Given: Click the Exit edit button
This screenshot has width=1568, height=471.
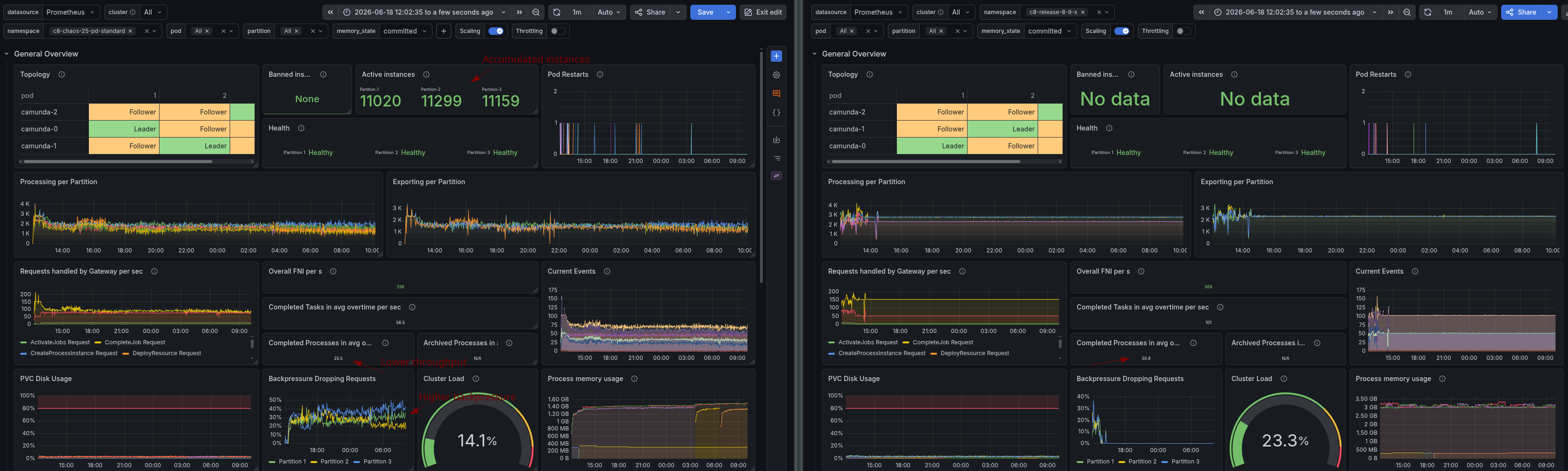Looking at the screenshot, I should pyautogui.click(x=763, y=12).
